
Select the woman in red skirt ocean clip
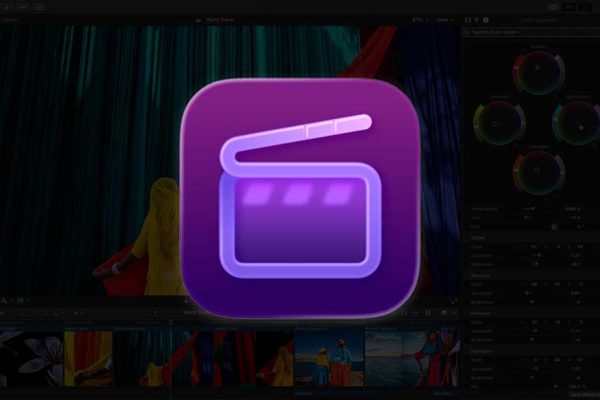point(412,358)
